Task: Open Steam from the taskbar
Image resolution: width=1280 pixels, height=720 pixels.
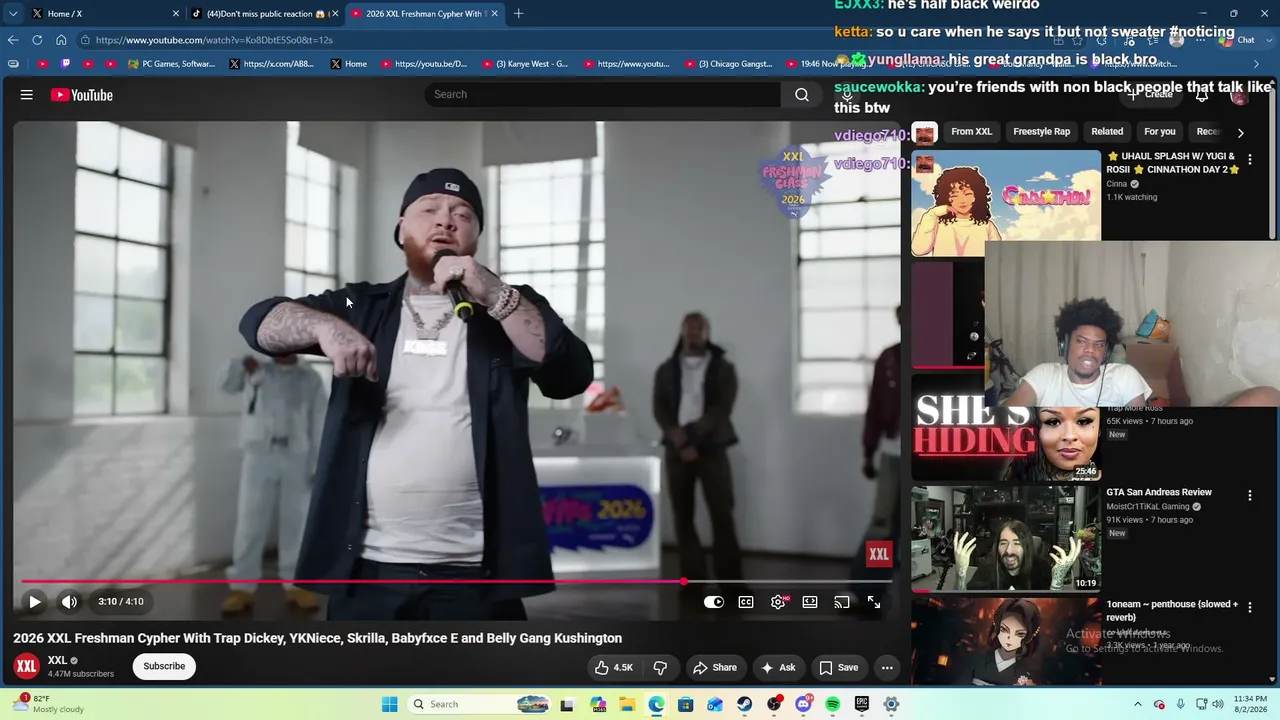Action: 744,704
